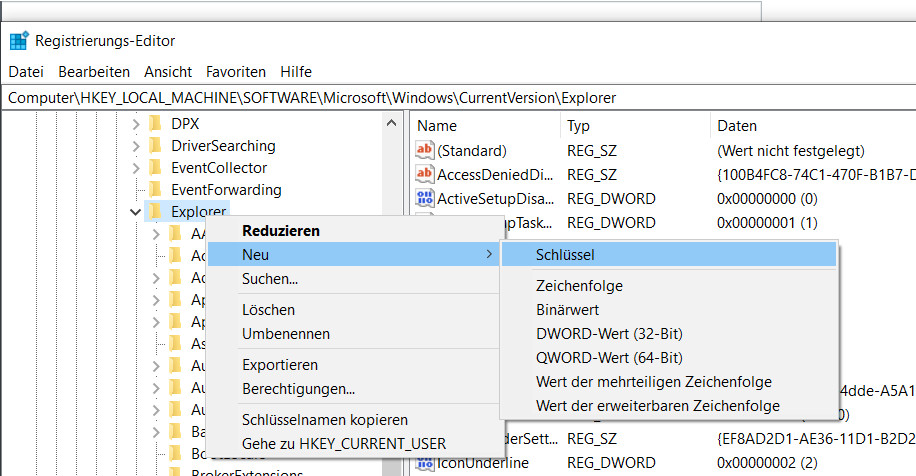
Task: Open the Neu submenu arrow
Action: [x=489, y=254]
